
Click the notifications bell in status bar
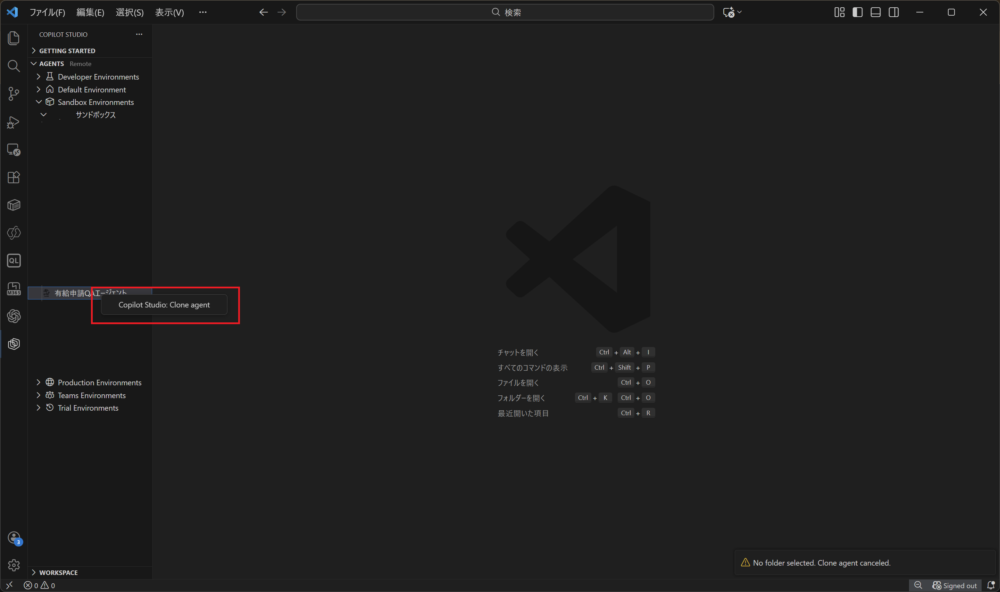click(x=990, y=585)
